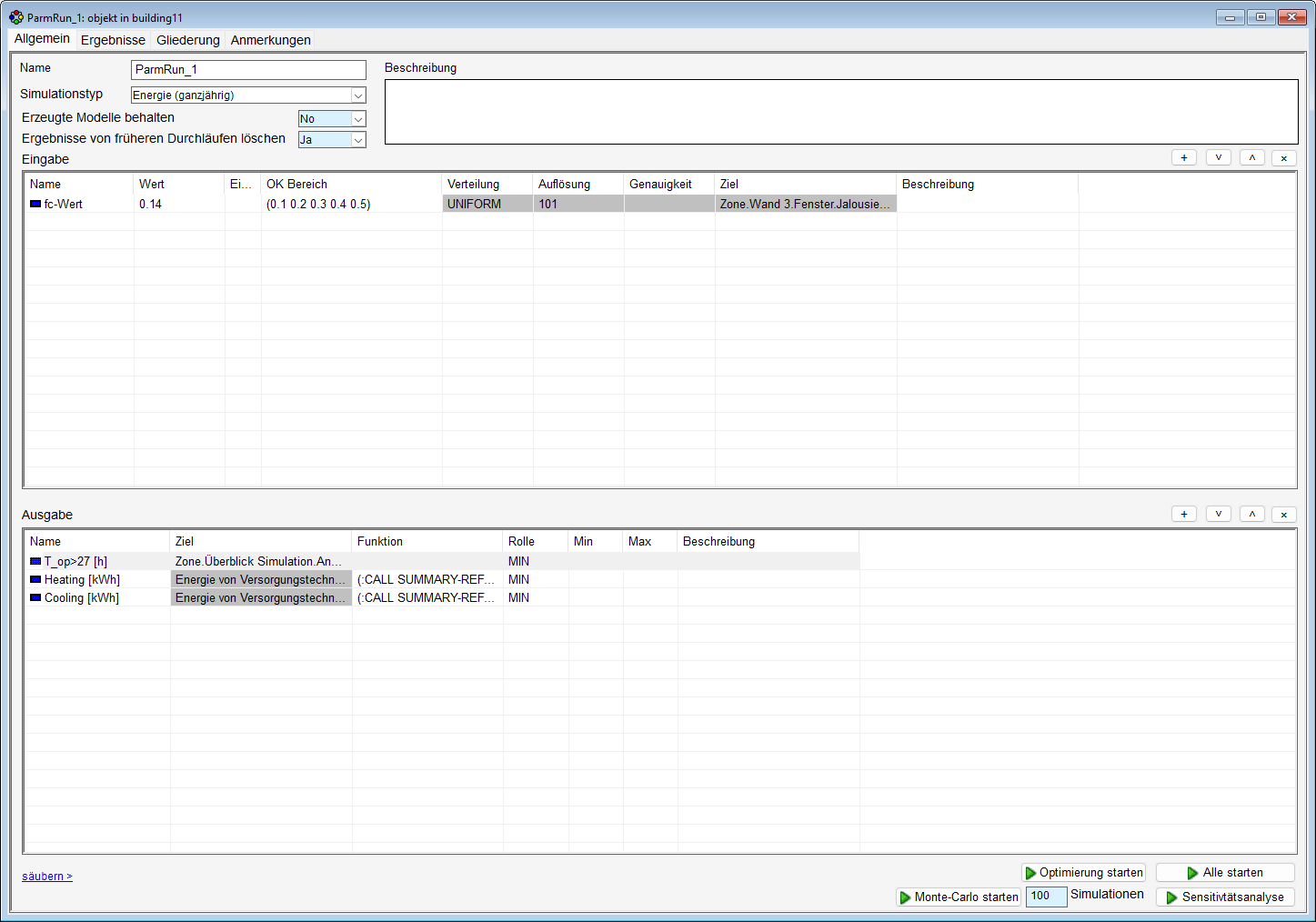Image resolution: width=1316 pixels, height=922 pixels.
Task: Go to the Anmerkungen tab
Action: pyautogui.click(x=270, y=40)
